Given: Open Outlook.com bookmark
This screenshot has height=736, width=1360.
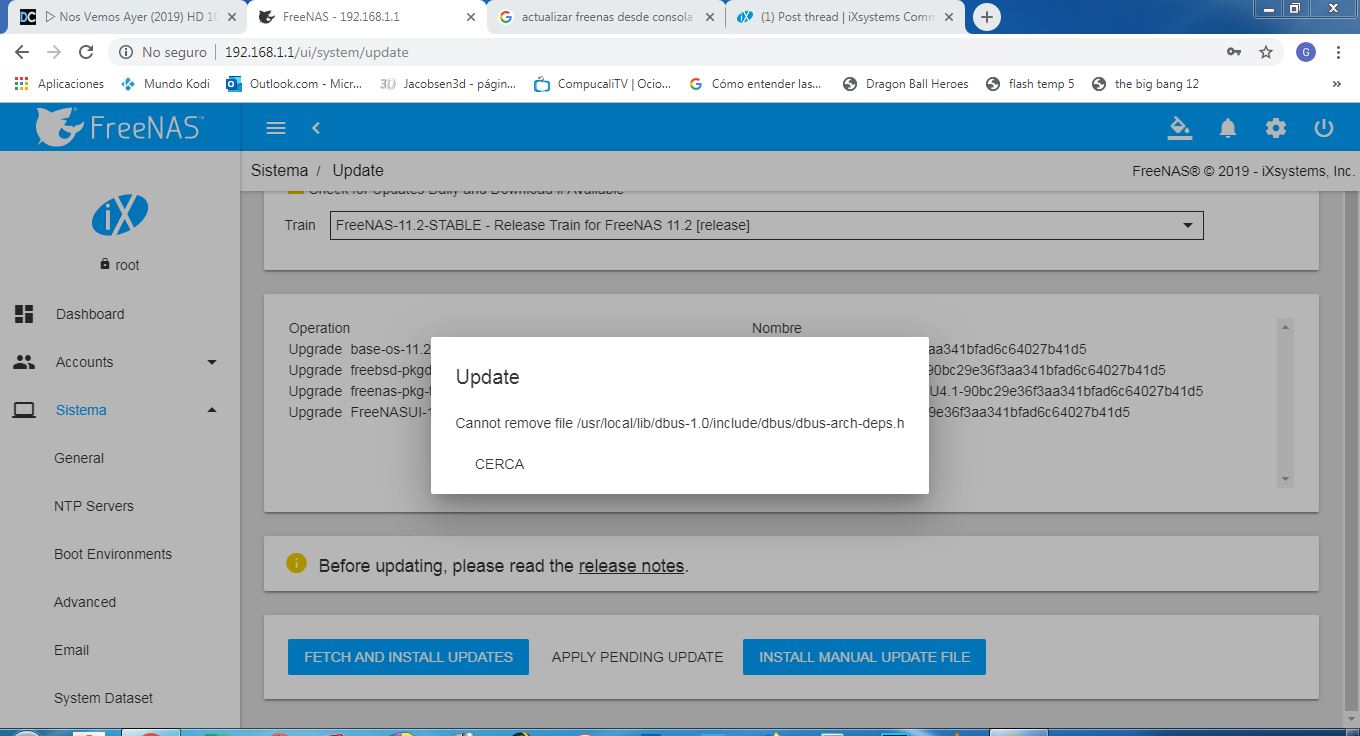Looking at the screenshot, I should click(295, 84).
